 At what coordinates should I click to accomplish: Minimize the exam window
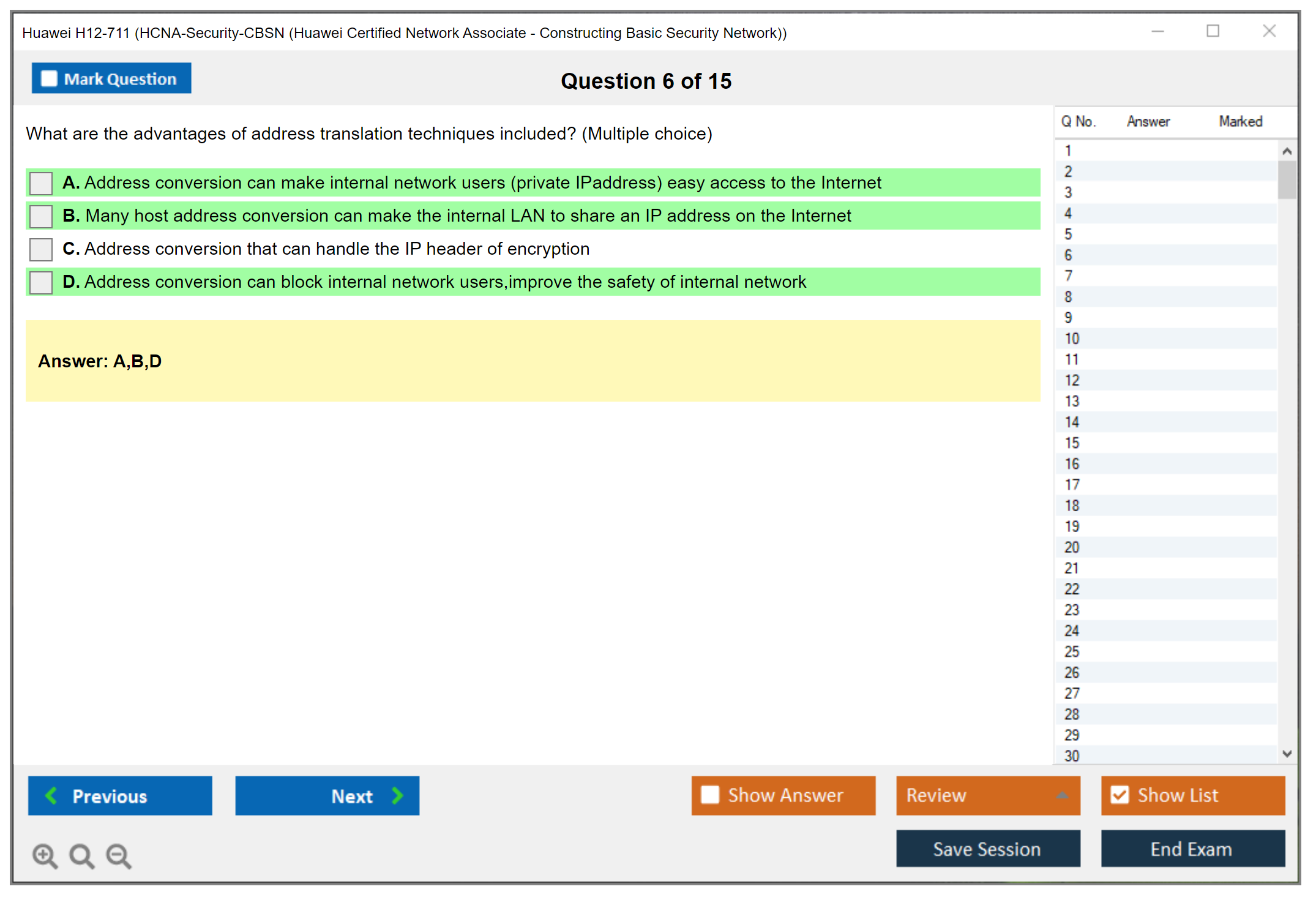[x=1157, y=31]
